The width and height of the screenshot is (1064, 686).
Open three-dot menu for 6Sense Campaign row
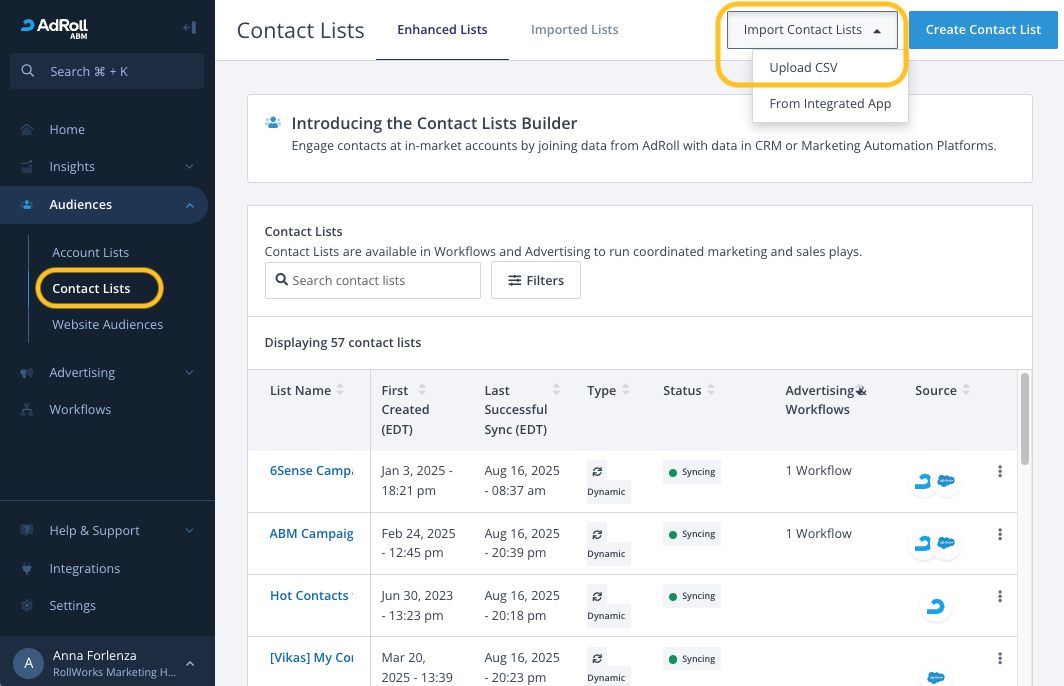tap(999, 472)
